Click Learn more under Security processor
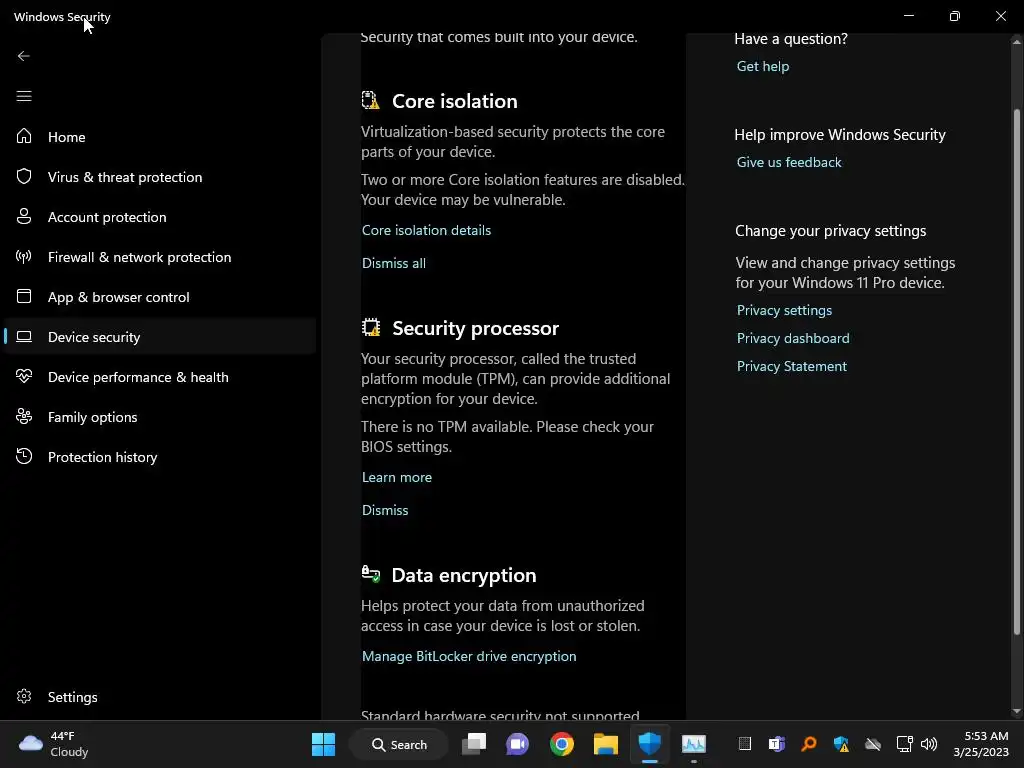This screenshot has width=1024, height=768. [x=396, y=477]
